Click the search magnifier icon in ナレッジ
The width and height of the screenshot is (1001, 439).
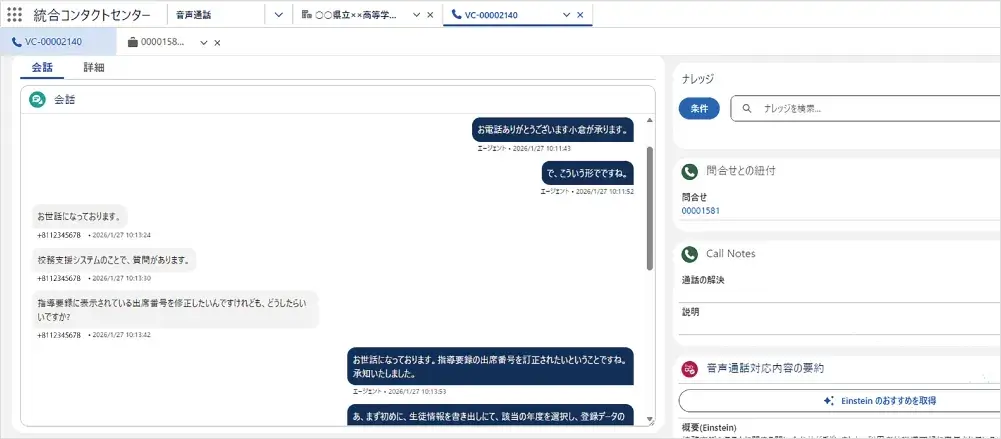click(x=747, y=108)
